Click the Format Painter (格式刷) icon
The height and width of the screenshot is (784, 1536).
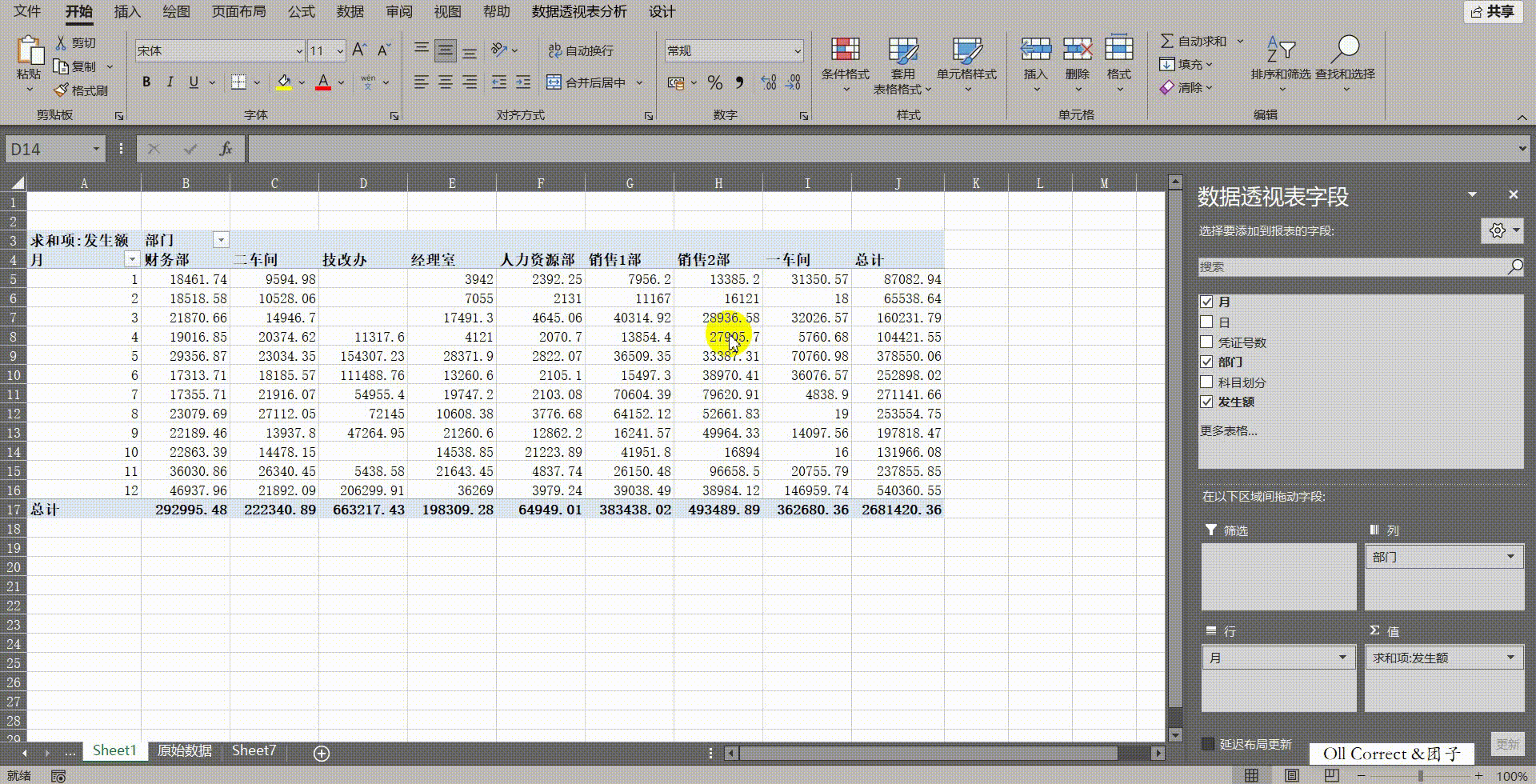[61, 90]
